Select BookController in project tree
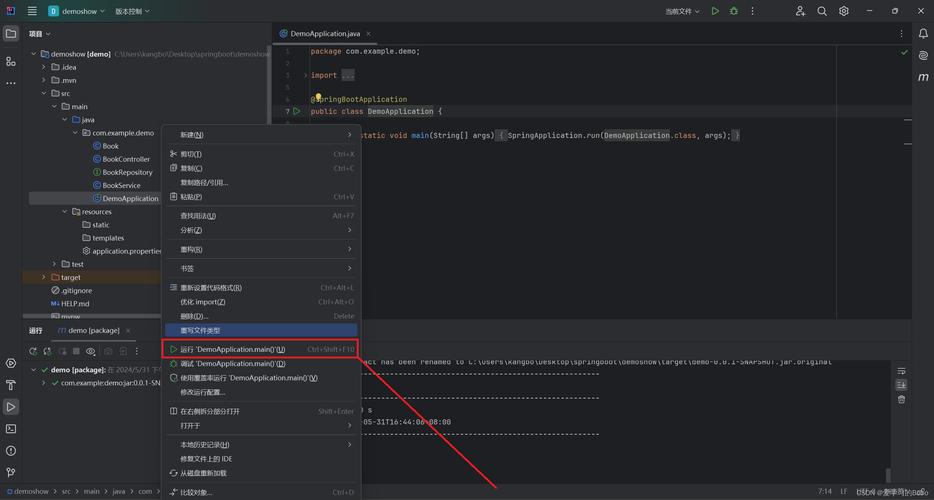The height and width of the screenshot is (500, 934). pos(126,159)
